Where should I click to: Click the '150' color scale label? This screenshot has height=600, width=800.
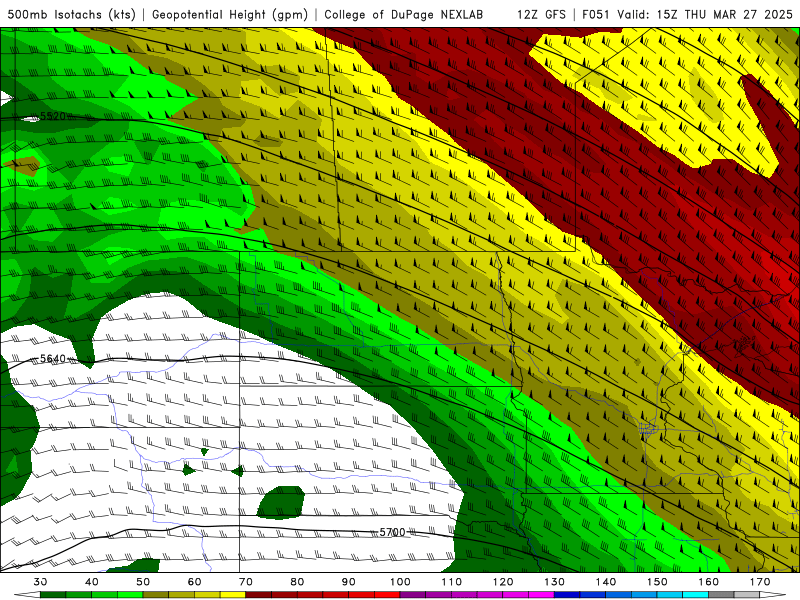point(657,582)
